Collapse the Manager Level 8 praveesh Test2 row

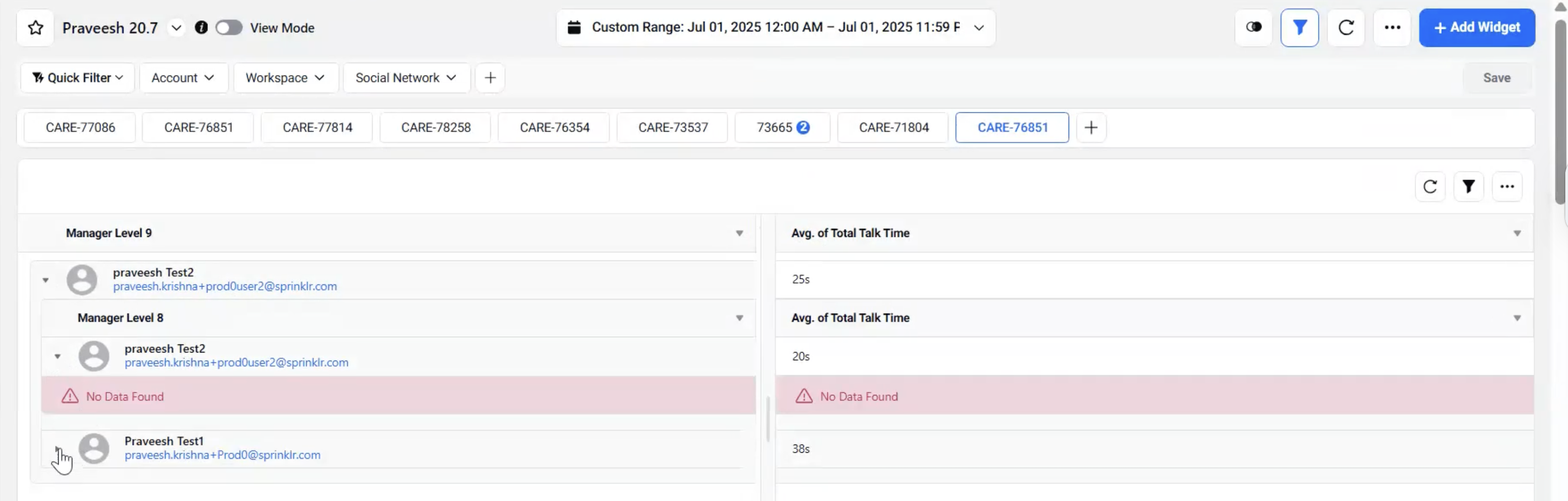point(57,356)
